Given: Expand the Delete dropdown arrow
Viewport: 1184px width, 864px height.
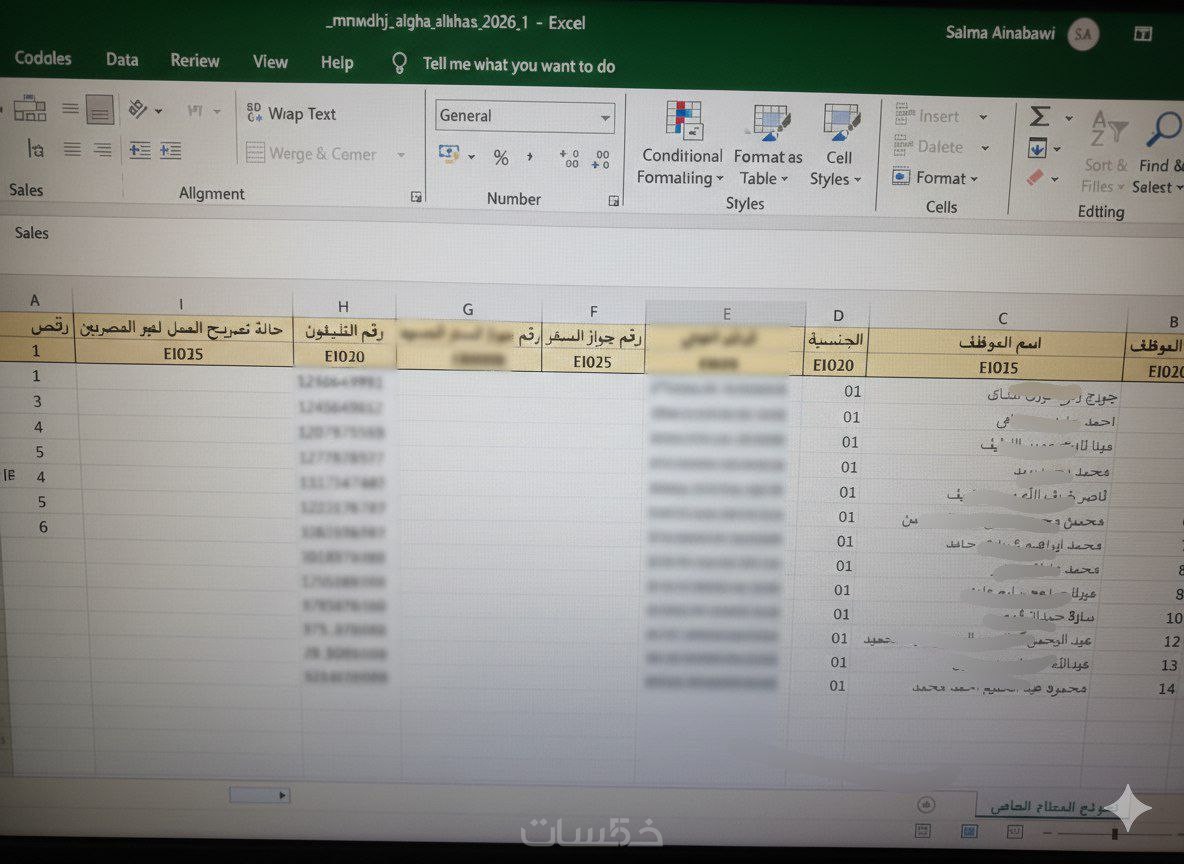Looking at the screenshot, I should [985, 148].
